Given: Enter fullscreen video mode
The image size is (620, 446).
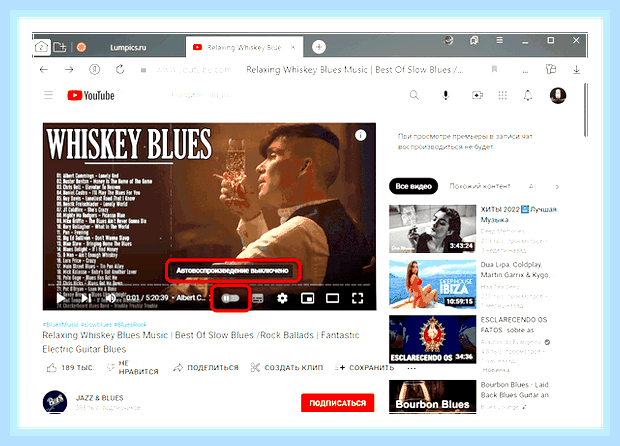Looking at the screenshot, I should coord(357,298).
